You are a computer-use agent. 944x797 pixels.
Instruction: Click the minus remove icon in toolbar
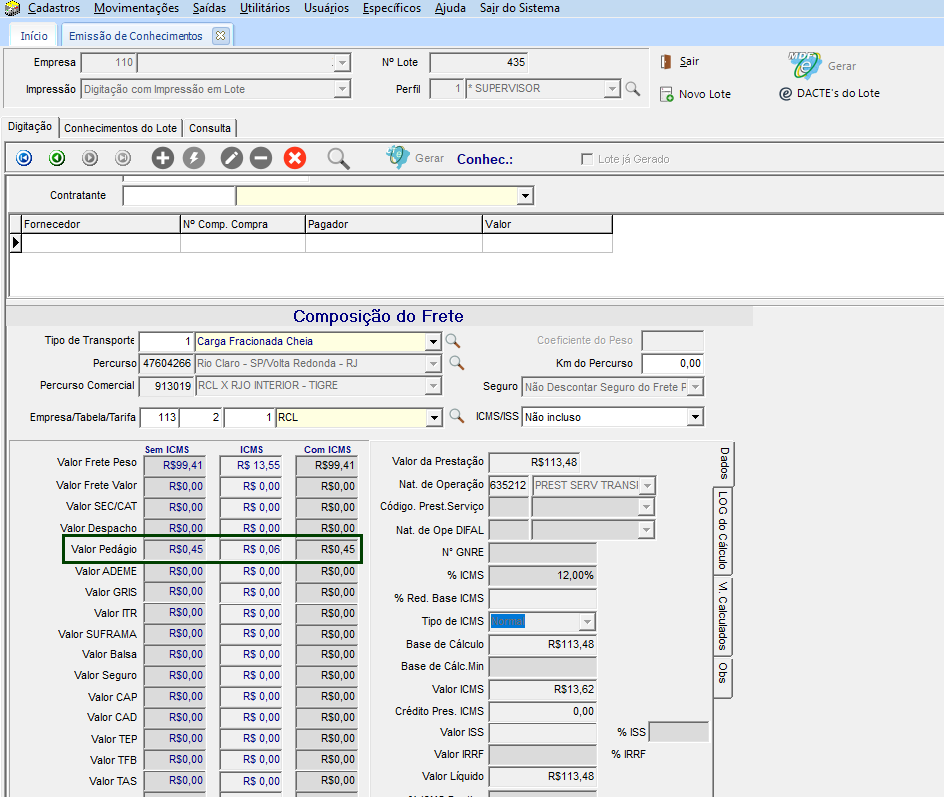click(261, 158)
